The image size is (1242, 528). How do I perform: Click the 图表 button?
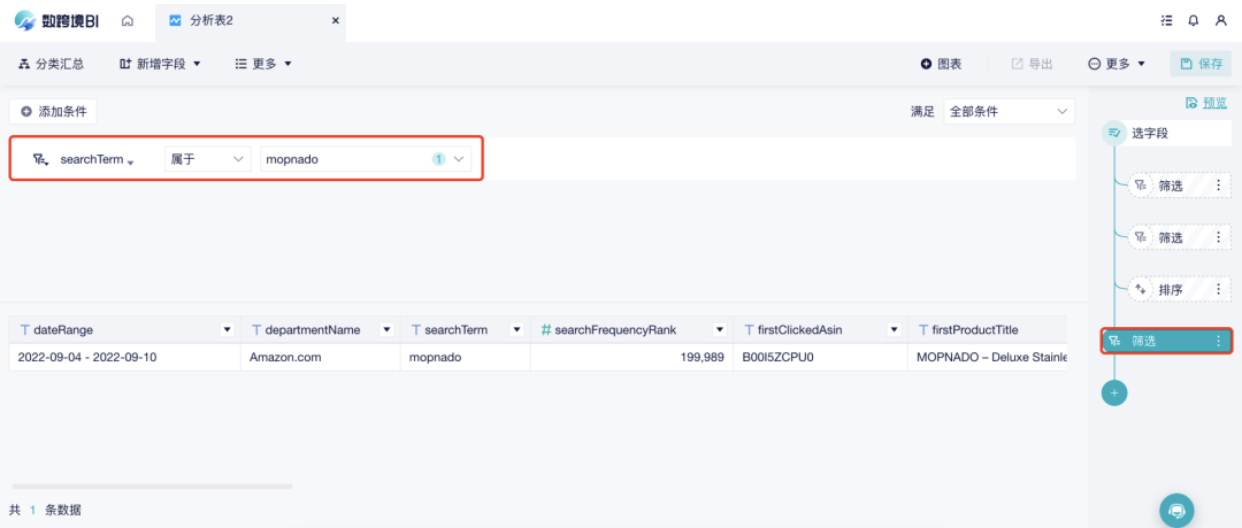(x=941, y=64)
